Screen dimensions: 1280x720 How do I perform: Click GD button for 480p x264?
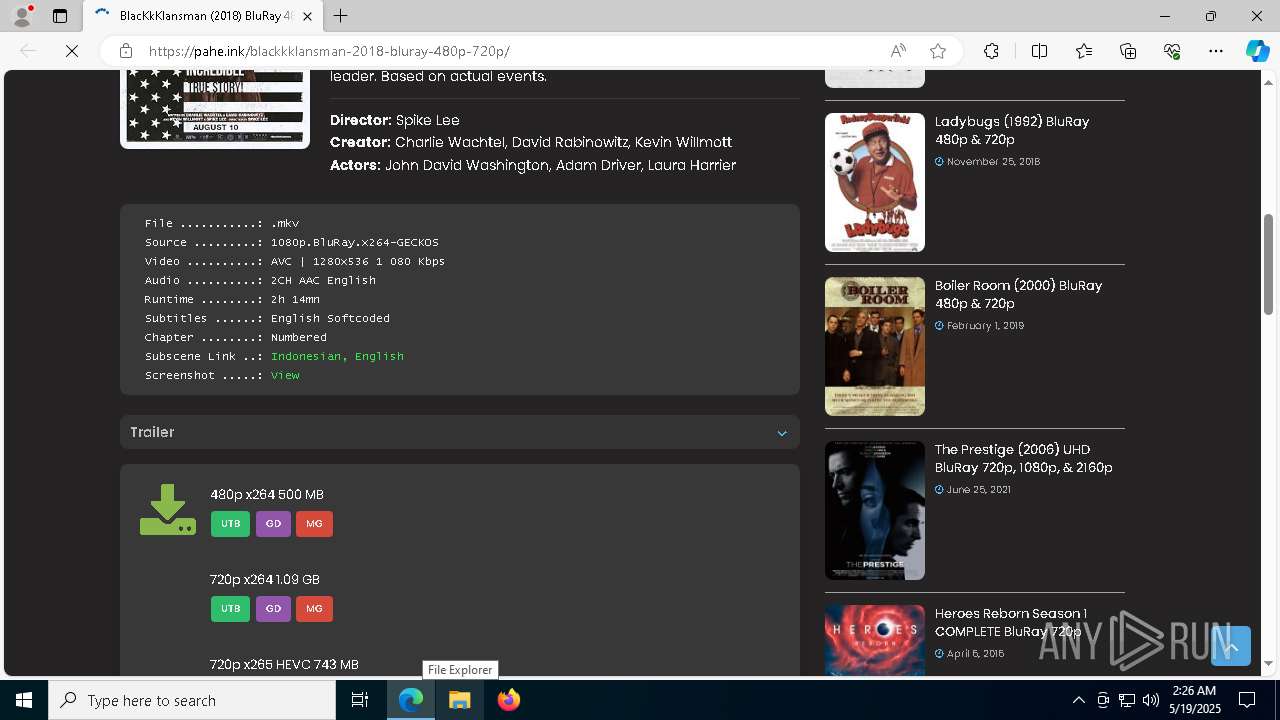coord(273,524)
